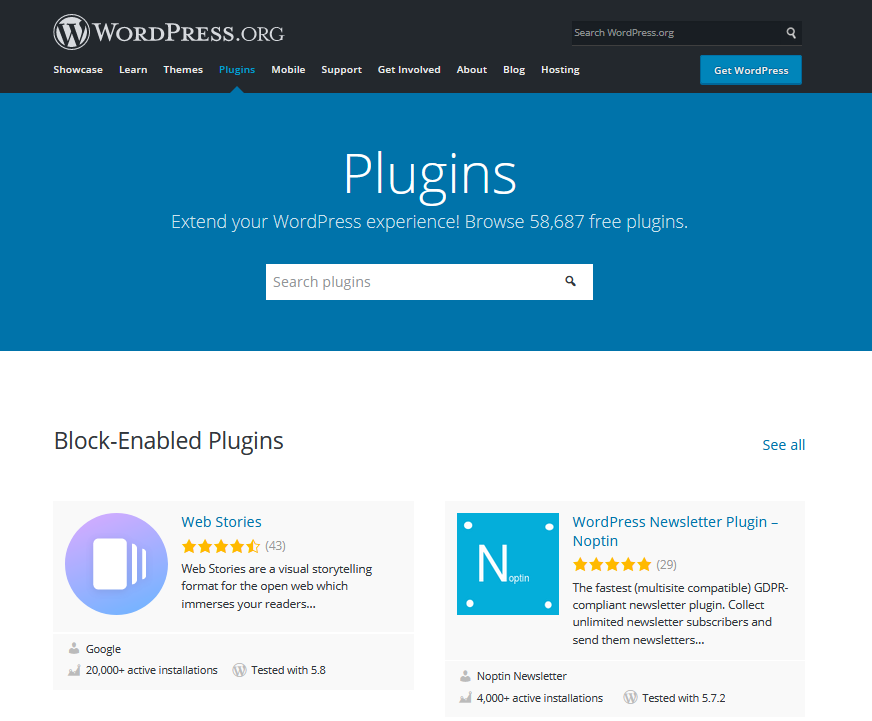
Task: Click the Web Stories description text
Action: pyautogui.click(x=276, y=586)
